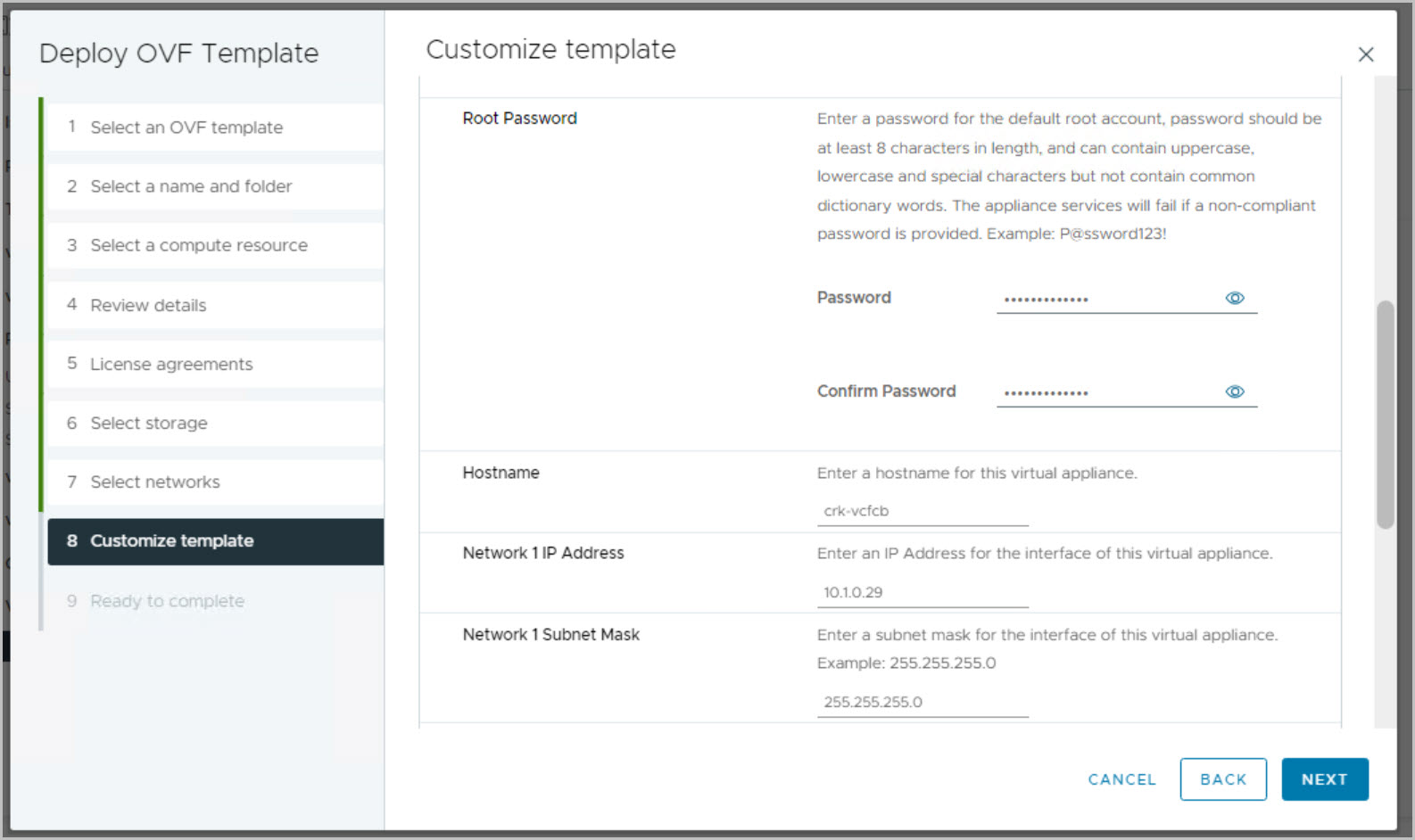The image size is (1415, 840).
Task: Click the Ready to complete step
Action: pos(167,601)
